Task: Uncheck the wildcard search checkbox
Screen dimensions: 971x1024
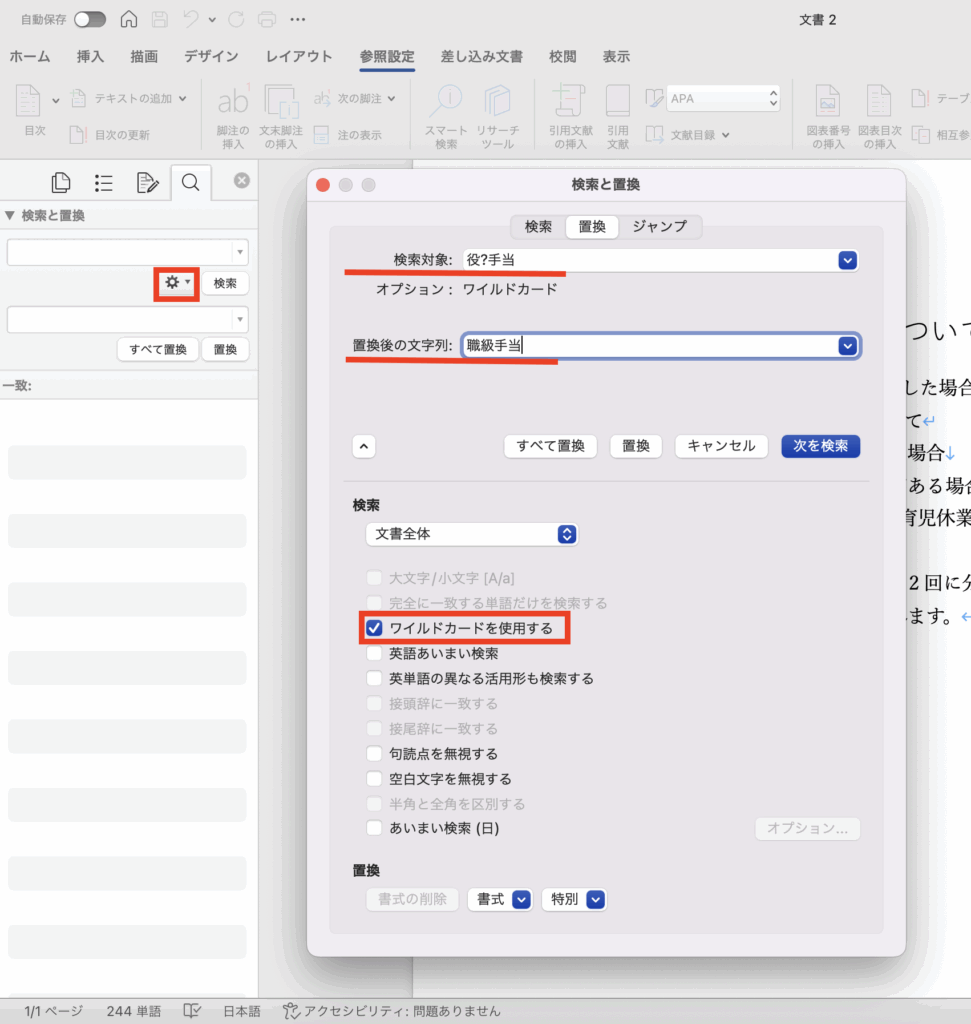Action: point(374,629)
